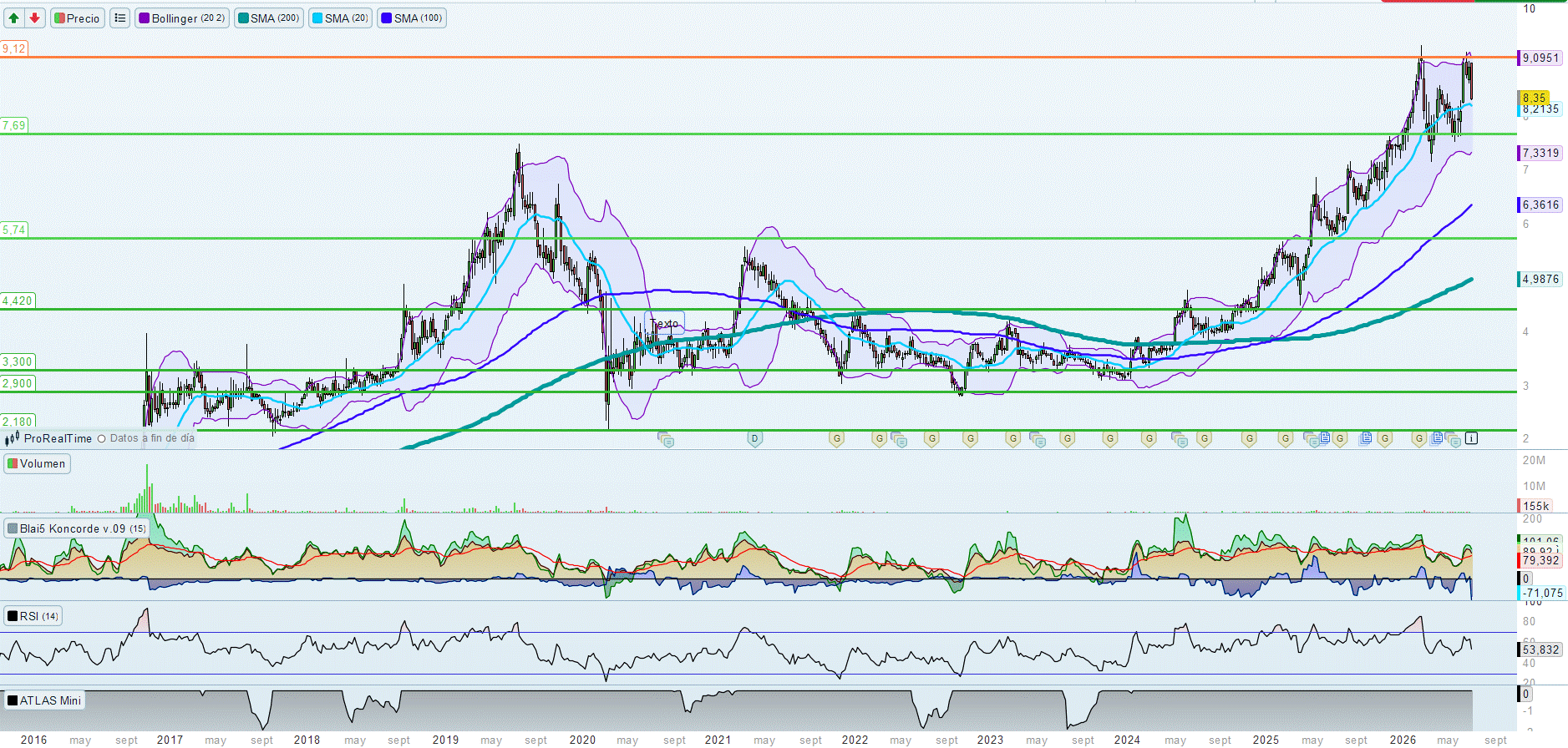The width and height of the screenshot is (1568, 748).
Task: Click the cyan SMA (20) color swatch
Action: (317, 18)
